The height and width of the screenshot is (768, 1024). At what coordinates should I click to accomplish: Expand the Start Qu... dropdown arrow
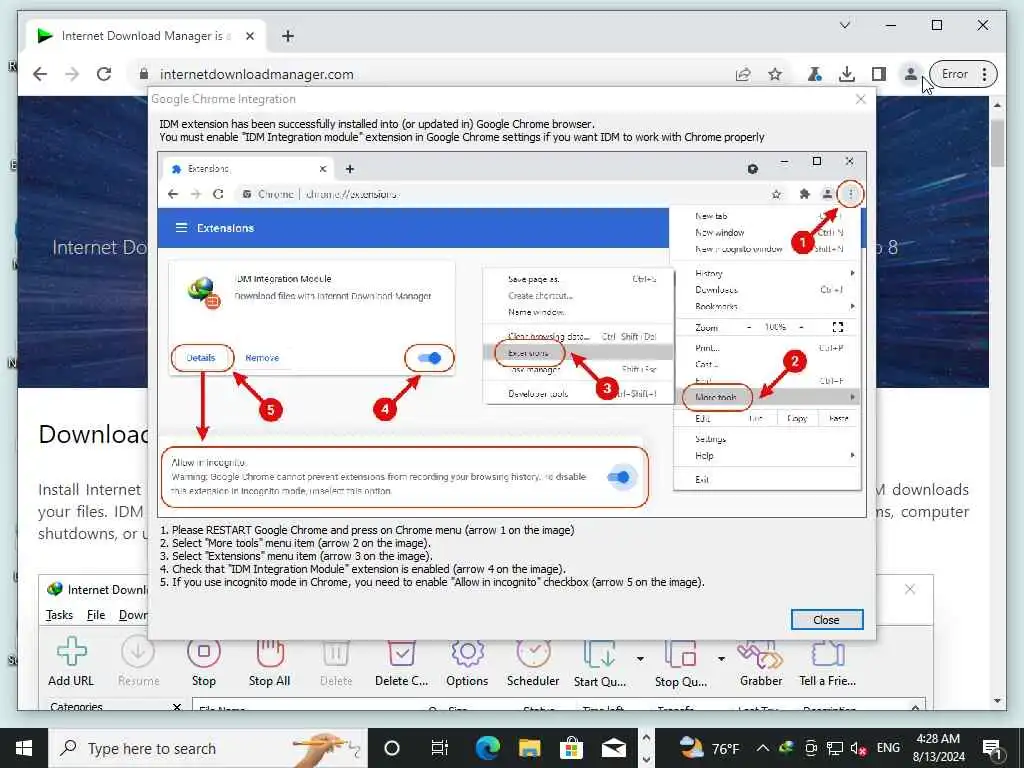640,658
